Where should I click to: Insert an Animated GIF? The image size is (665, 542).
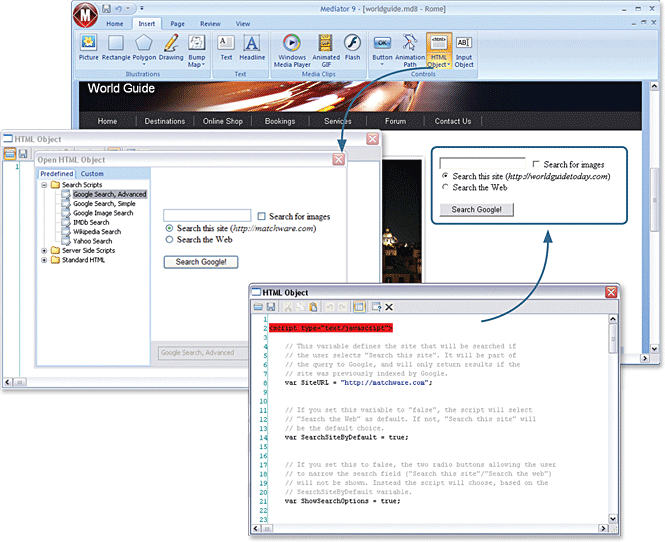click(x=326, y=50)
